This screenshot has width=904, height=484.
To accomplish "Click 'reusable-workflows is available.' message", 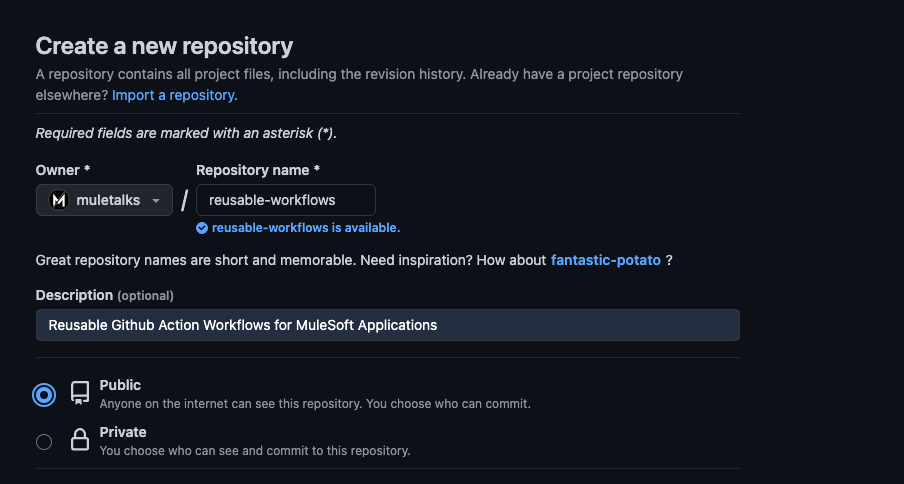I will [x=306, y=228].
